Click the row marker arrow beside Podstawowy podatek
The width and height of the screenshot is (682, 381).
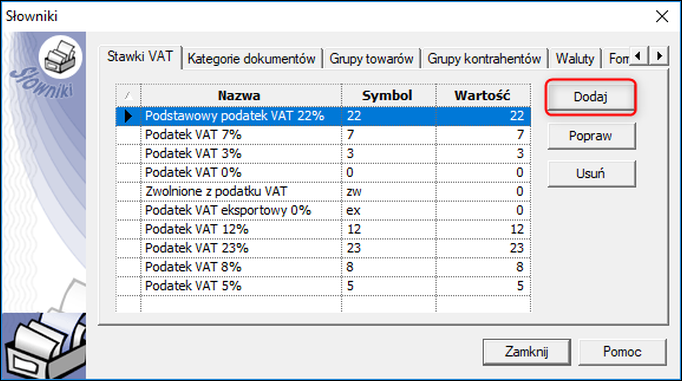tap(128, 116)
